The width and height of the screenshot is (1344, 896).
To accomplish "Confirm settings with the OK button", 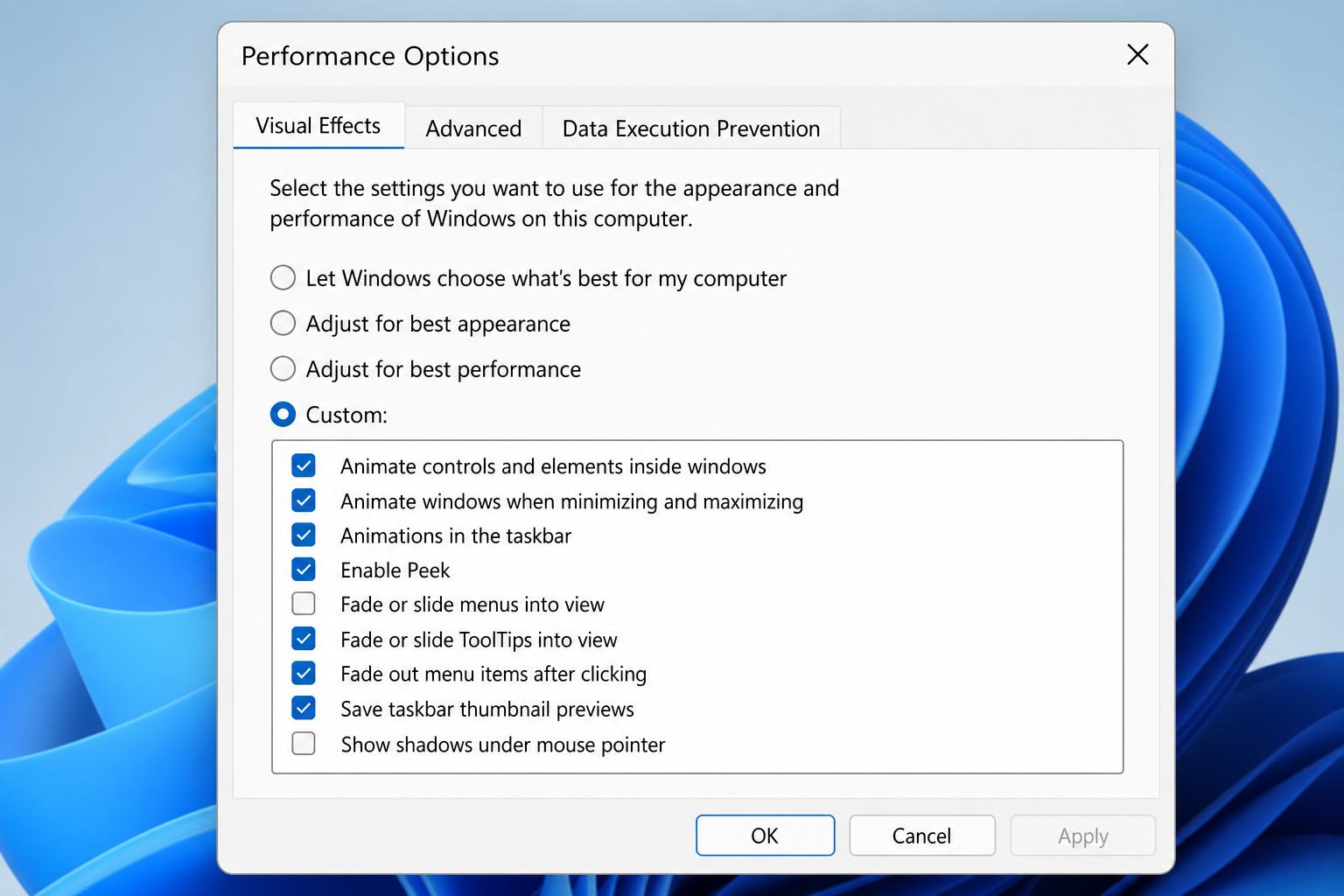I will [x=765, y=836].
